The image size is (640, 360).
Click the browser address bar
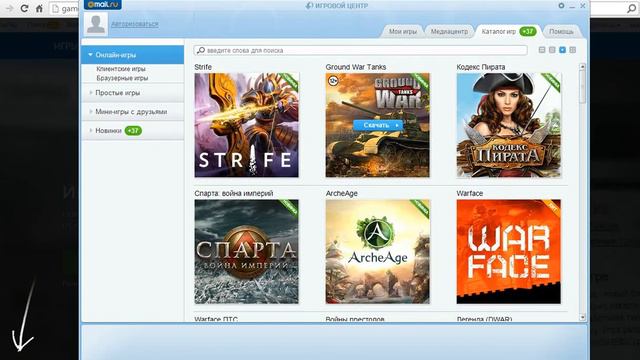[65, 8]
